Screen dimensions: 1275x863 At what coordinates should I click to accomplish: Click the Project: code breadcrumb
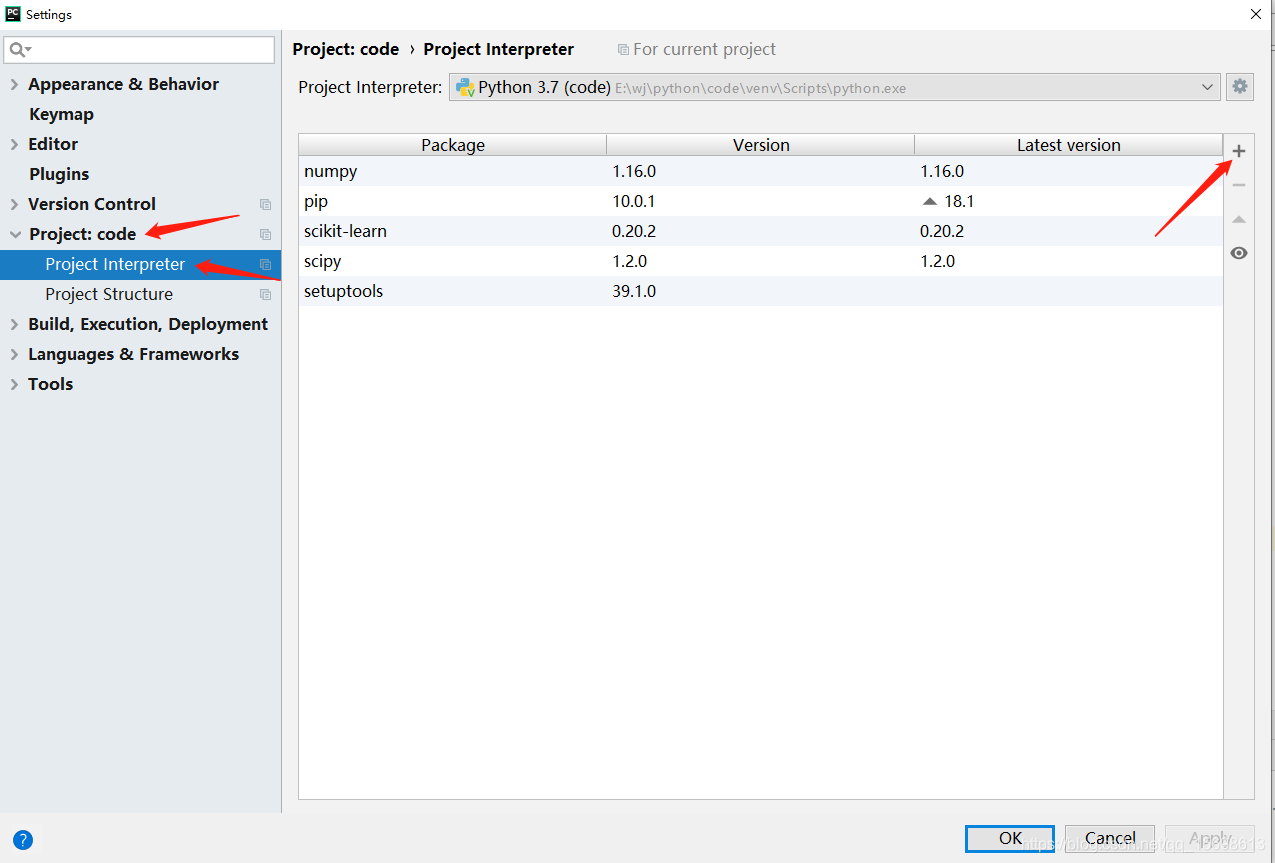tap(345, 48)
